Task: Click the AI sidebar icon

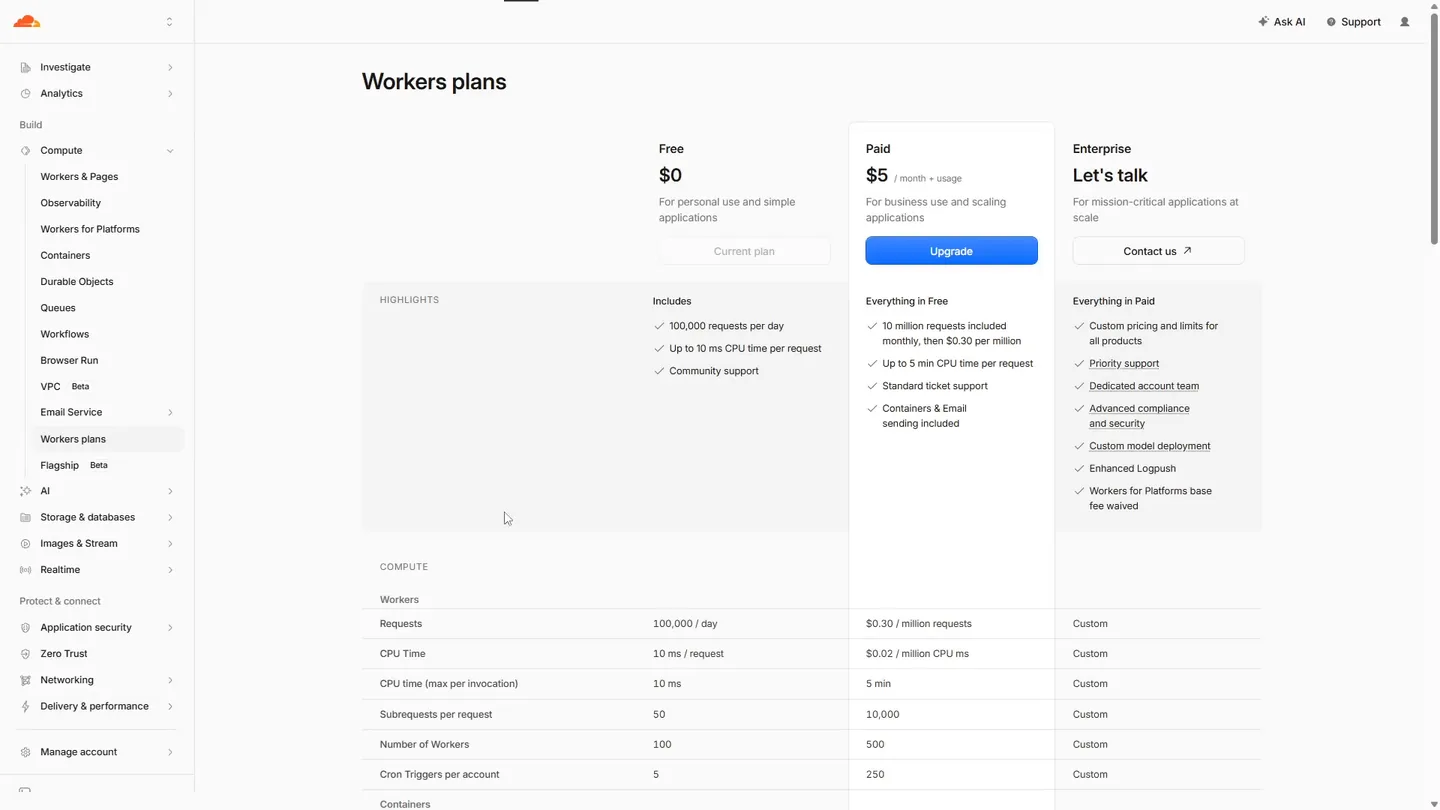Action: pyautogui.click(x=25, y=491)
